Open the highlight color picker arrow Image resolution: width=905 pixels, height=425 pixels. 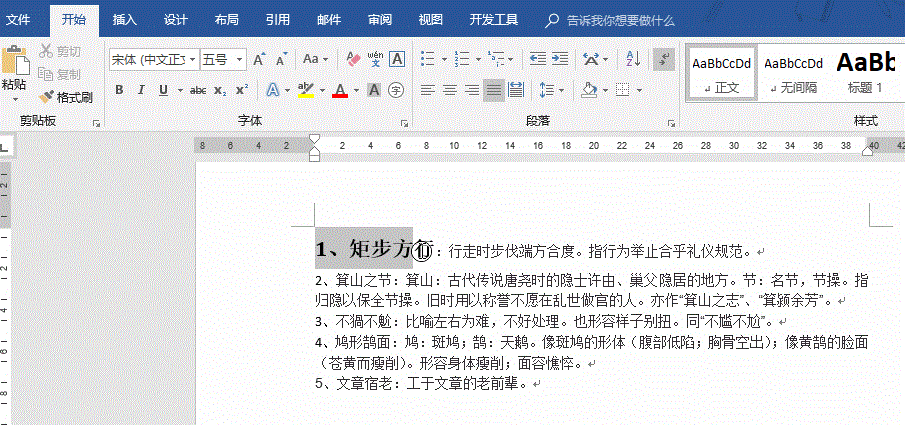pos(322,91)
